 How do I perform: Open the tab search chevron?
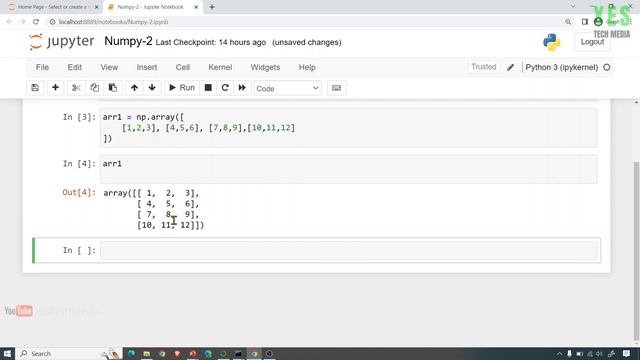(x=573, y=6)
